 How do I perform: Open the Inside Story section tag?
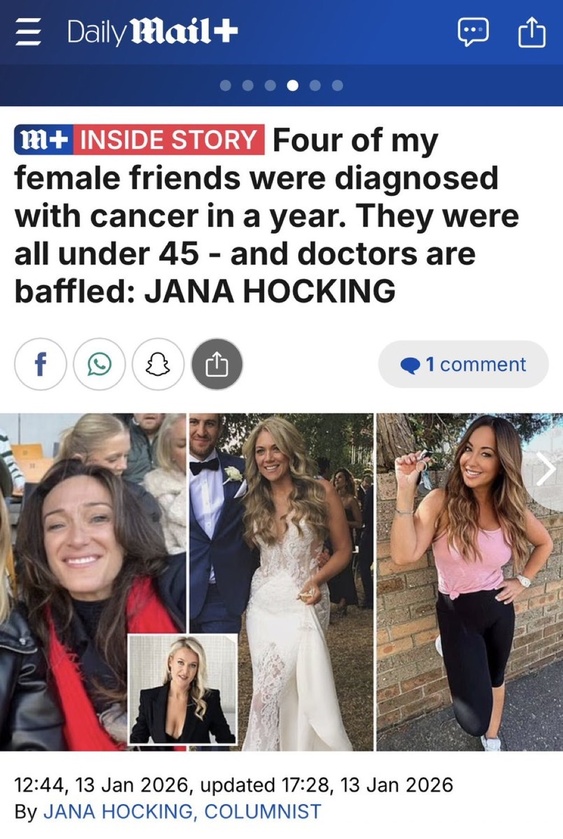click(169, 140)
